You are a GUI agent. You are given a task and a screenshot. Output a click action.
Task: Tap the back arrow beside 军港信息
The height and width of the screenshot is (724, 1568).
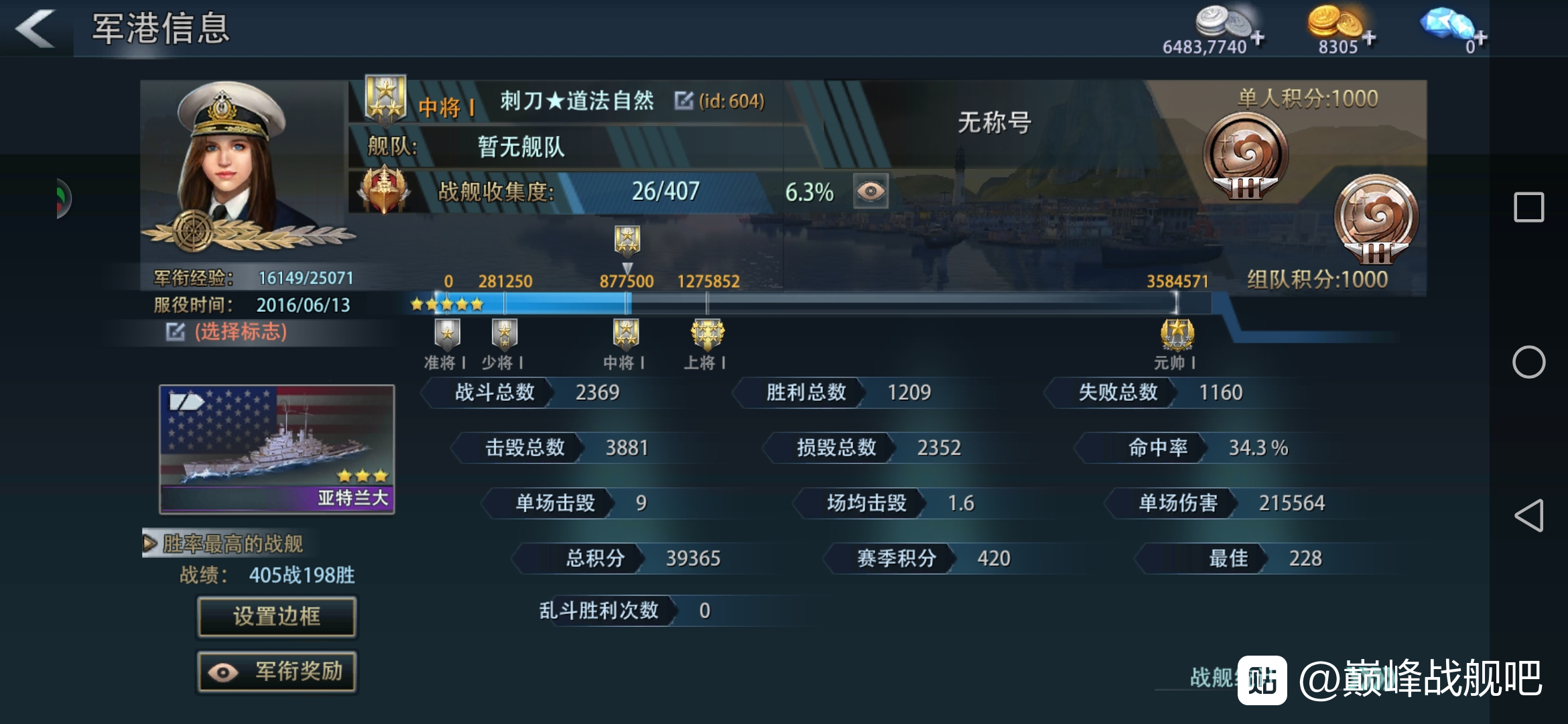(x=36, y=29)
